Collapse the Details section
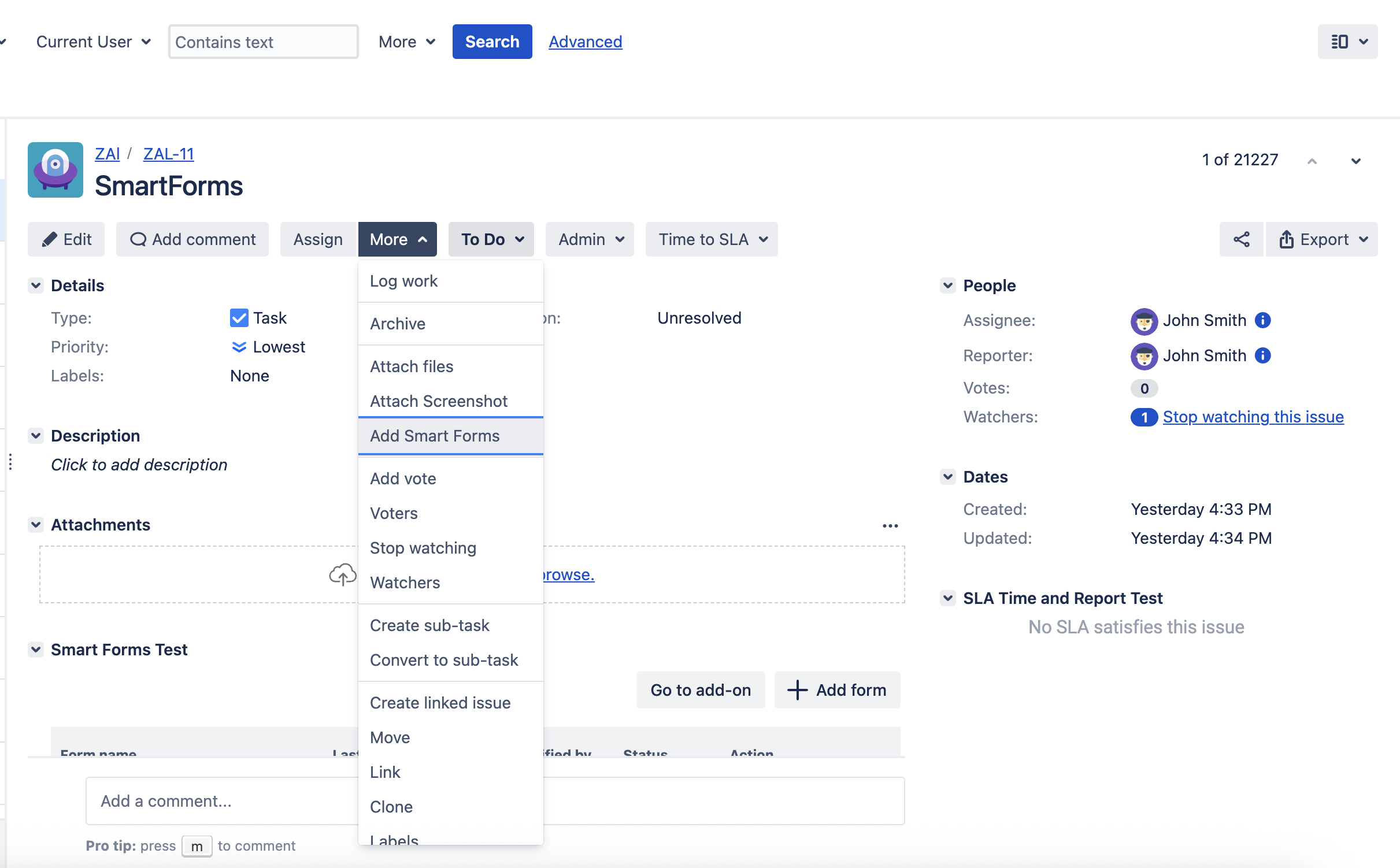Screen dimensions: 1400x868 pyautogui.click(x=36, y=285)
